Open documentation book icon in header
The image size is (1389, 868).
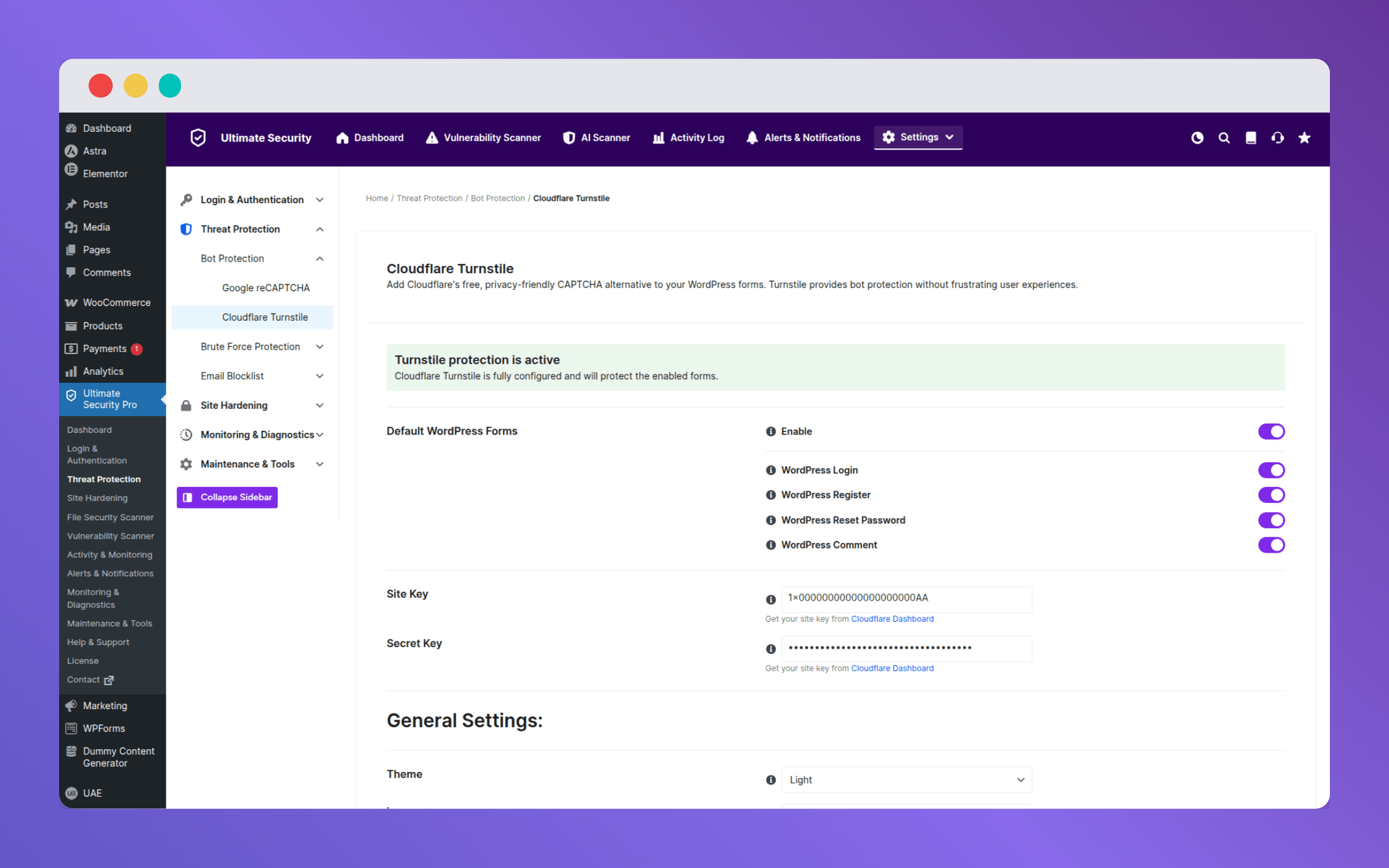pyautogui.click(x=1250, y=138)
